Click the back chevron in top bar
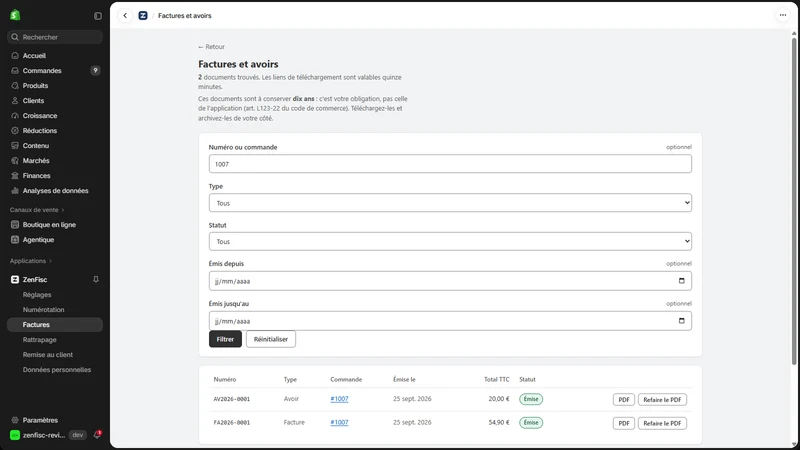This screenshot has height=450, width=800. pyautogui.click(x=125, y=16)
